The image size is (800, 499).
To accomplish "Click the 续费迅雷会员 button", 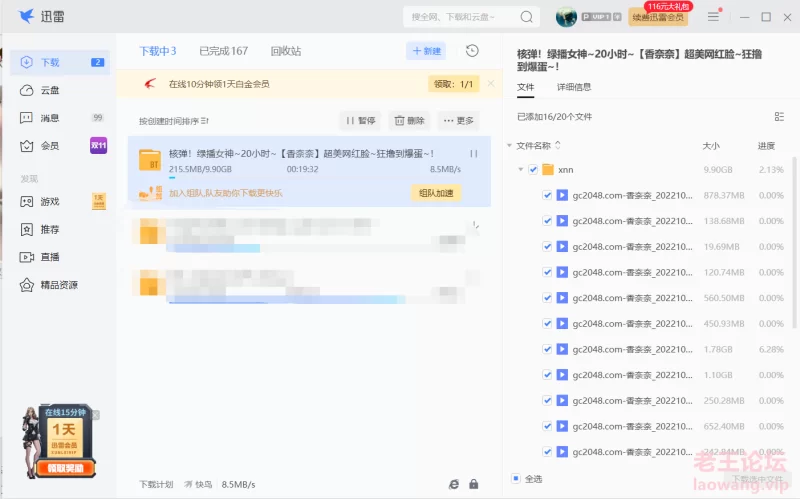I will click(x=658, y=17).
